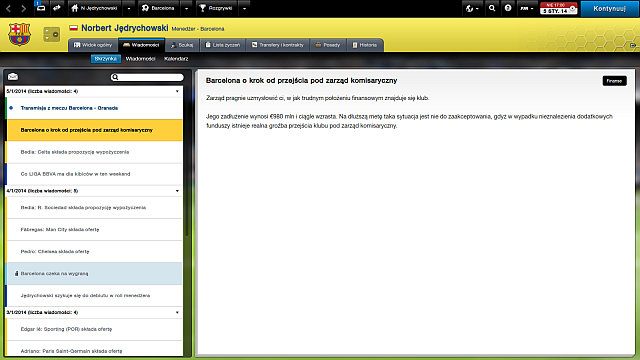Click the manager profile picker icon
Viewport: 640px width, 360px height.
(x=51, y=35)
